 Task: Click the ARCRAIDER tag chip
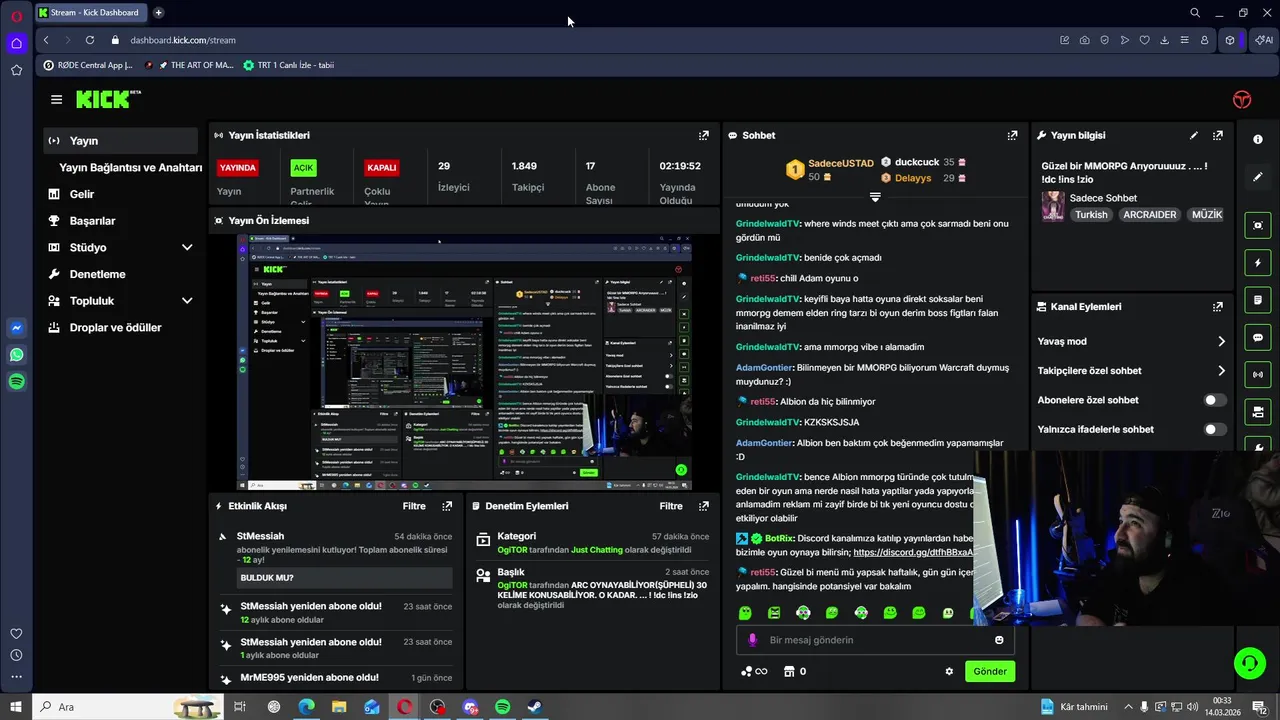1149,215
